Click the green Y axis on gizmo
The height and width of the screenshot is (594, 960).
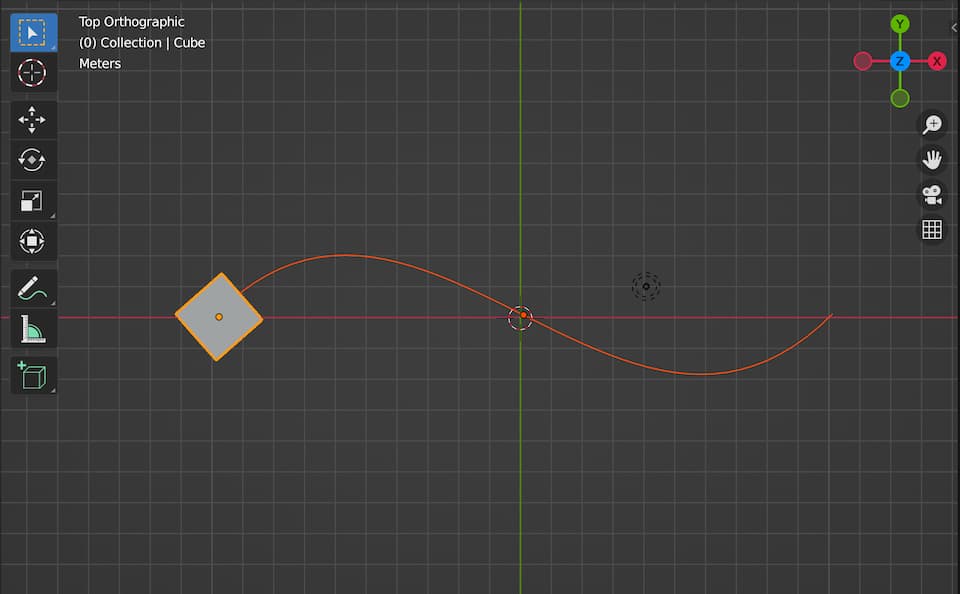[900, 24]
